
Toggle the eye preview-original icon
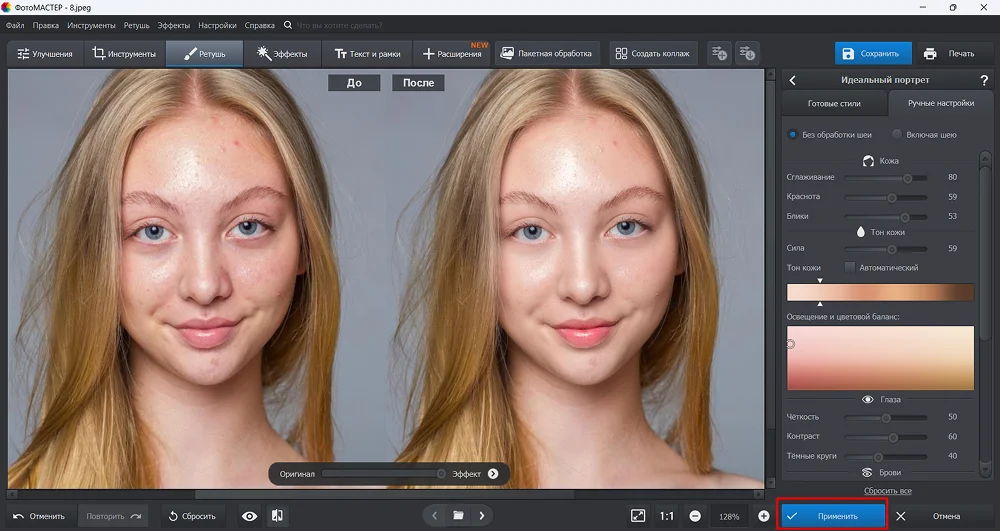point(249,516)
